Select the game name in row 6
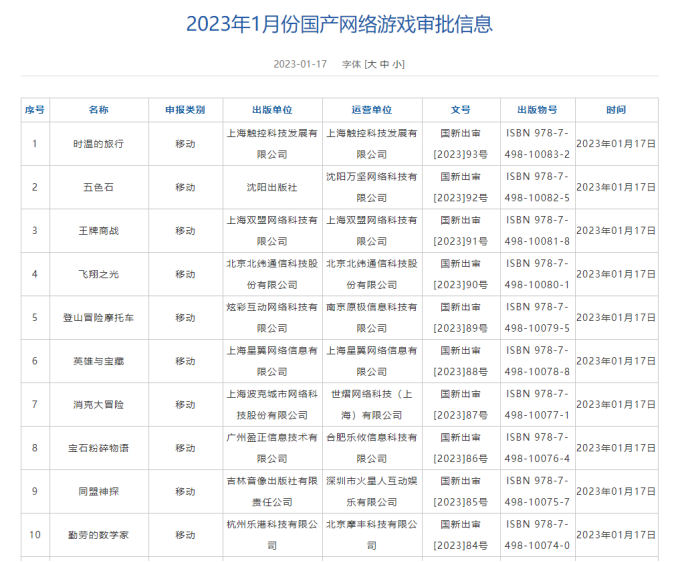Screen dimensions: 681x562 tap(99, 361)
